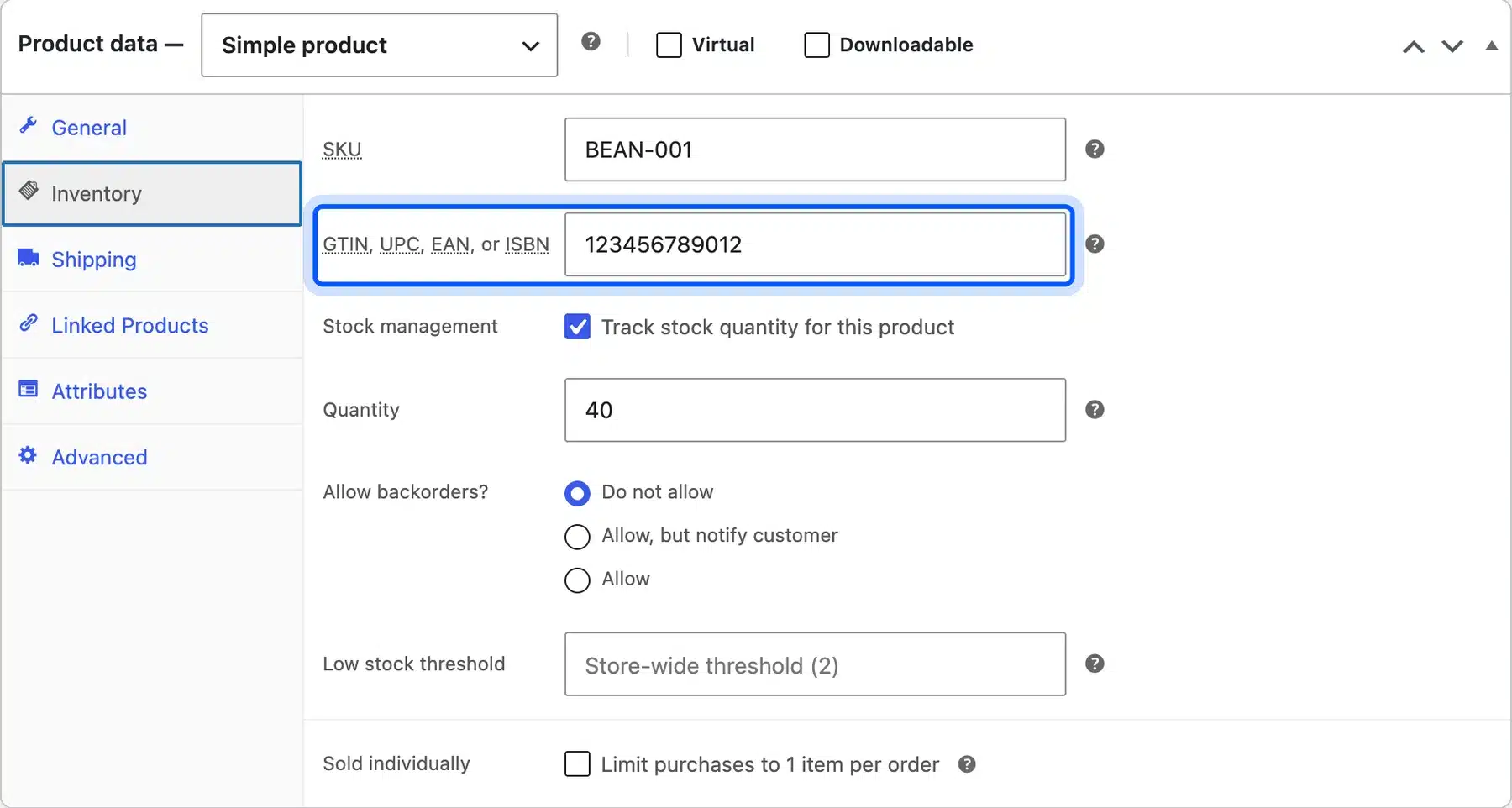Focus the SKU input field

tap(816, 150)
